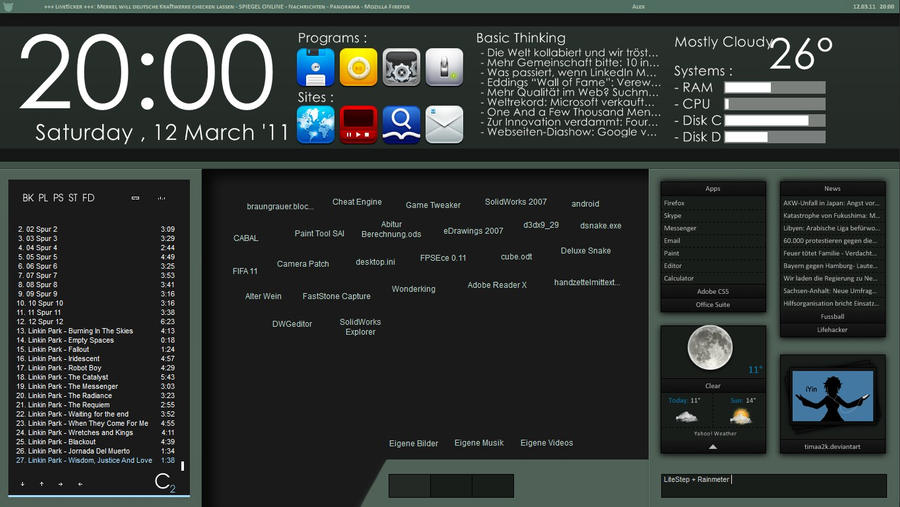Expand the Adobe CS5 group in Apps
The width and height of the screenshot is (900, 507).
click(713, 292)
